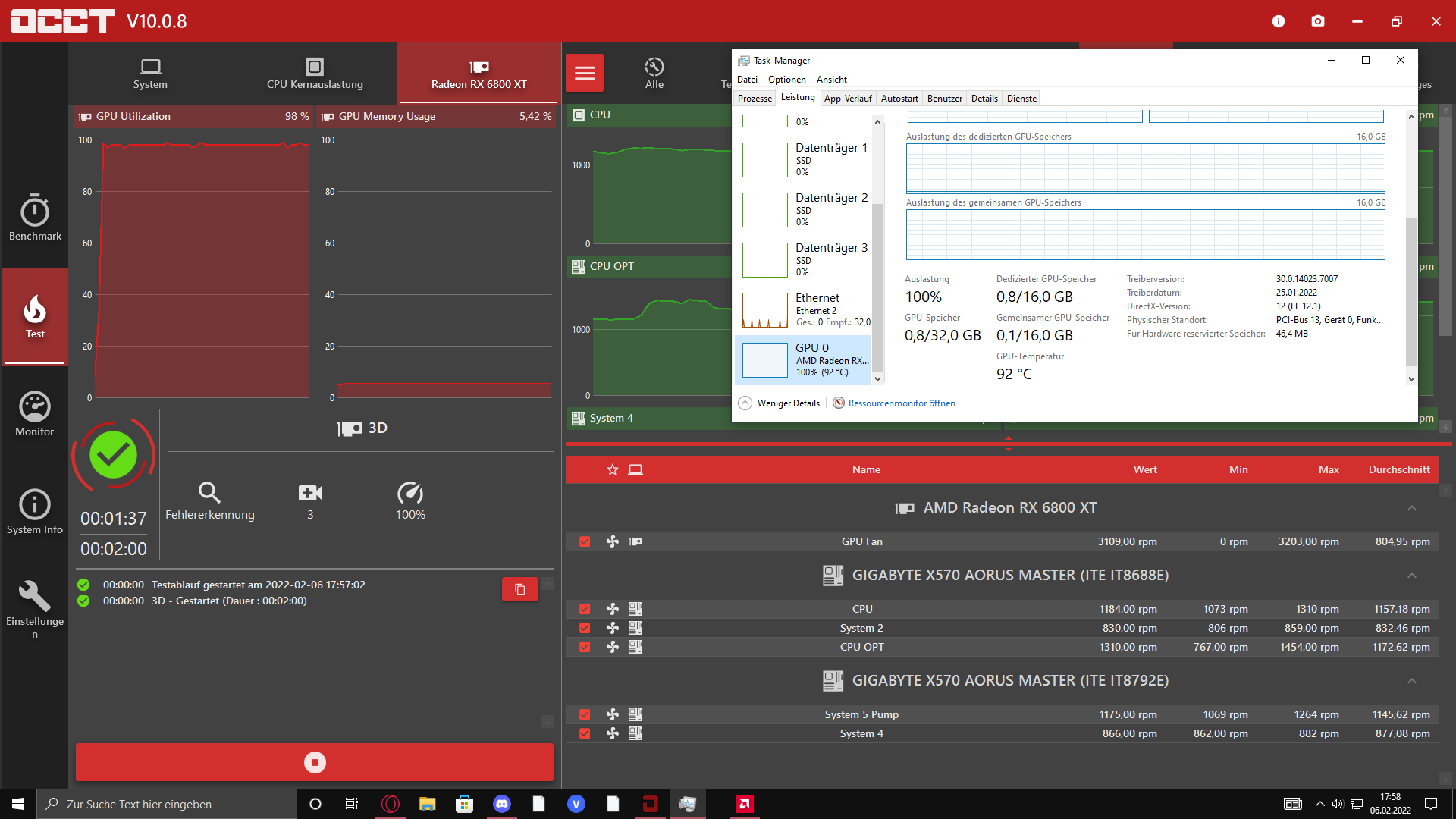Open the Monitor gauge section
Screen dimensions: 1456x819
tap(35, 414)
